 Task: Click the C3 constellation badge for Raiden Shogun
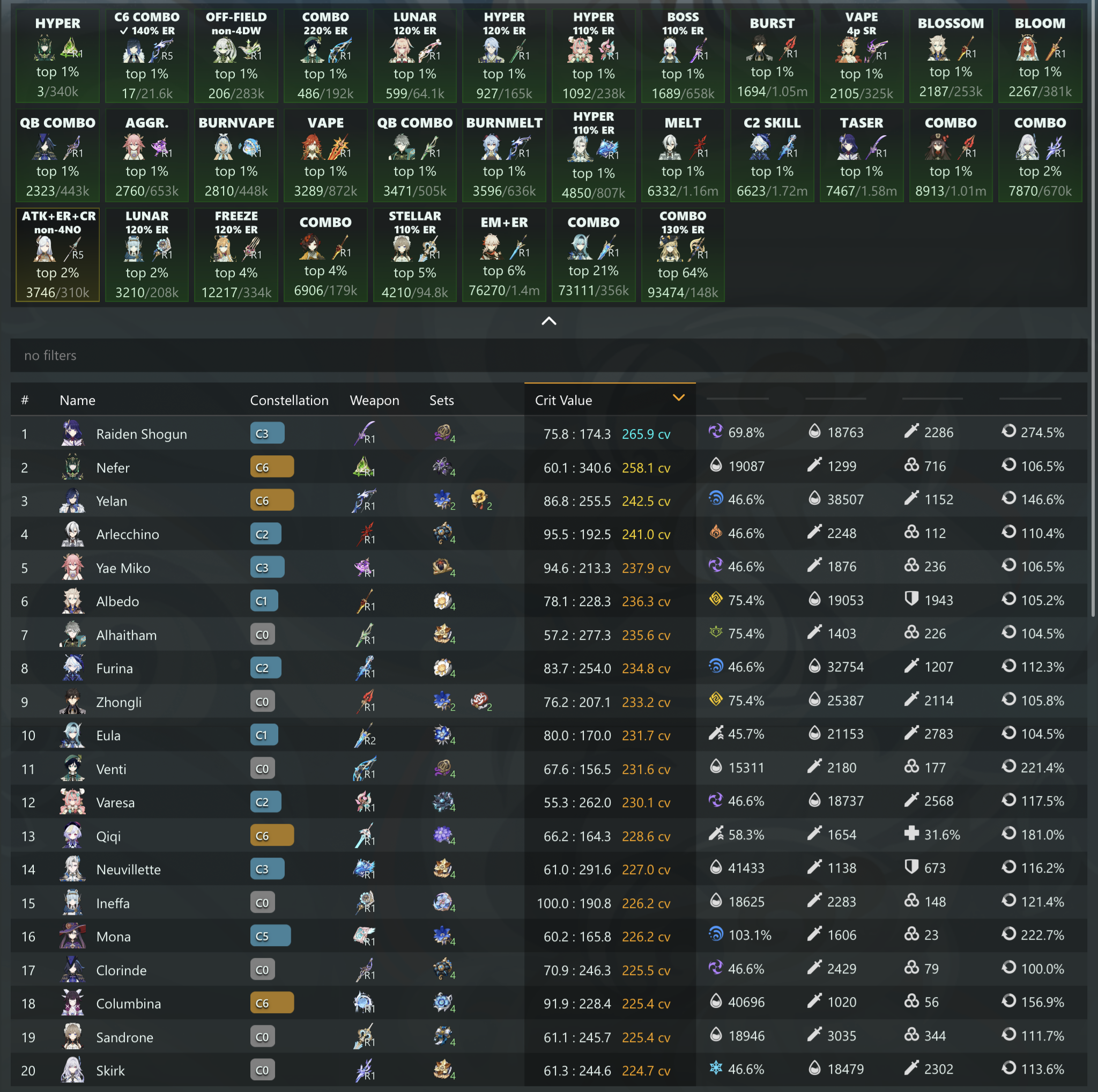tap(267, 433)
